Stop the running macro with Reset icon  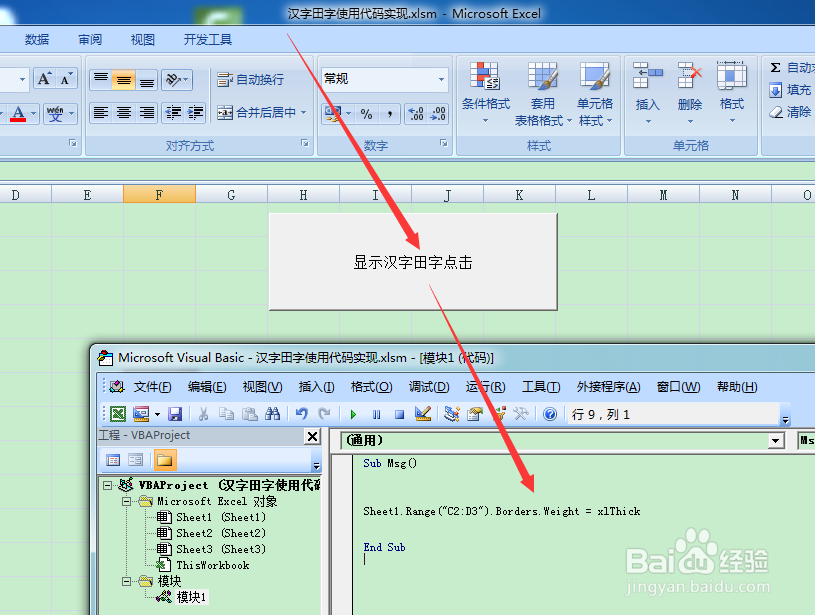pos(397,413)
